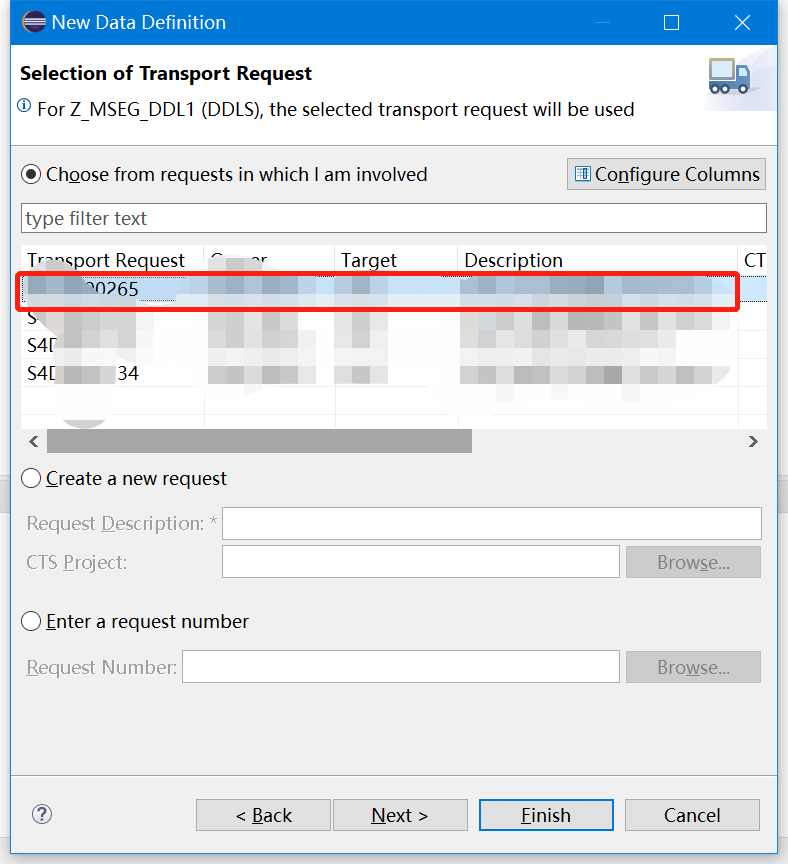
Task: Select the Enter a request number option
Action: pyautogui.click(x=30, y=620)
